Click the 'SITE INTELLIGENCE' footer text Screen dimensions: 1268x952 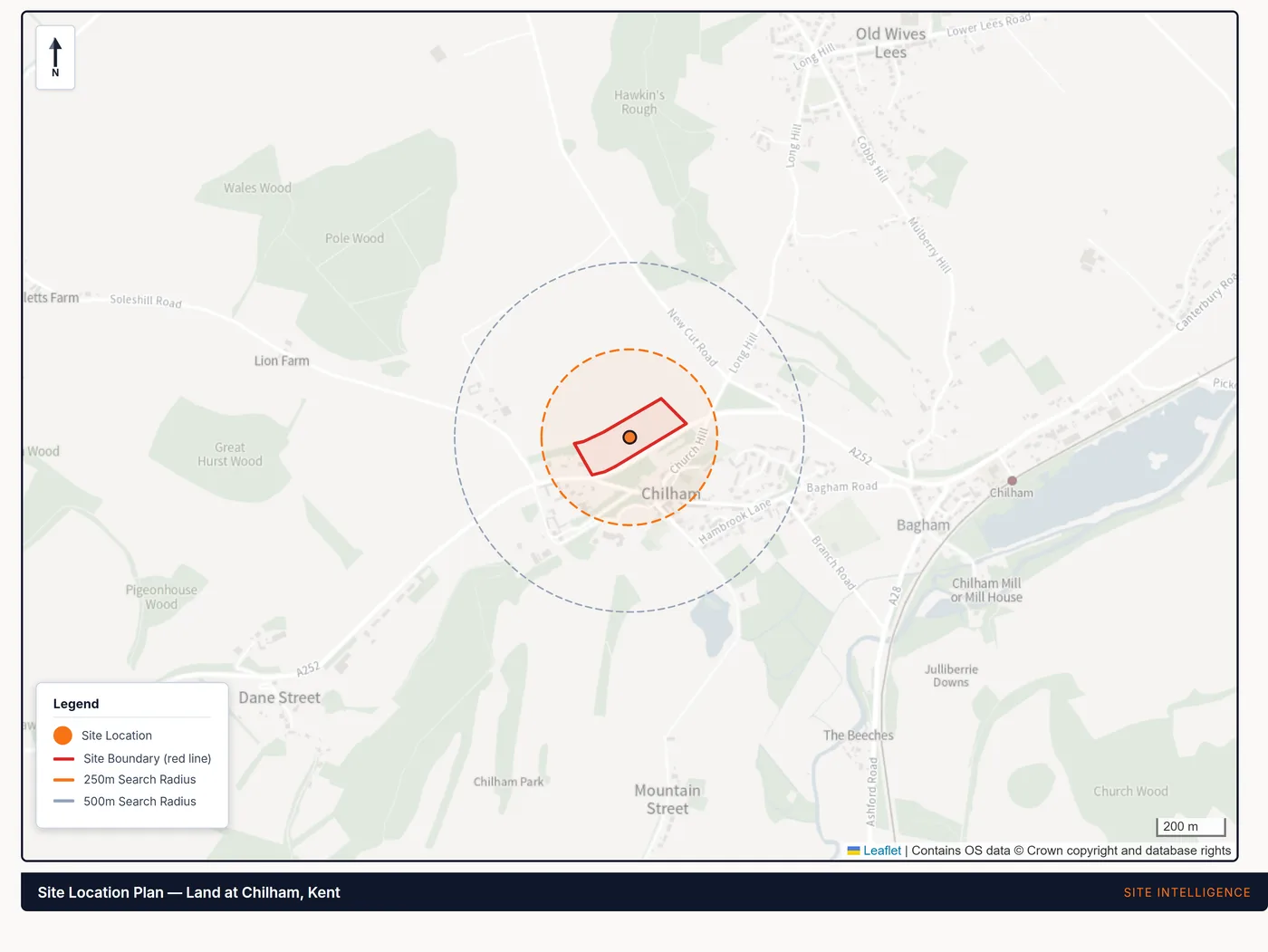pyautogui.click(x=1186, y=892)
